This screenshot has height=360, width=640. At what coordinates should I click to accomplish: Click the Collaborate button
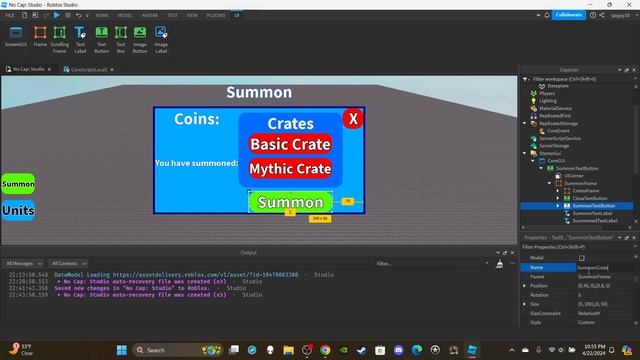pyautogui.click(x=569, y=15)
